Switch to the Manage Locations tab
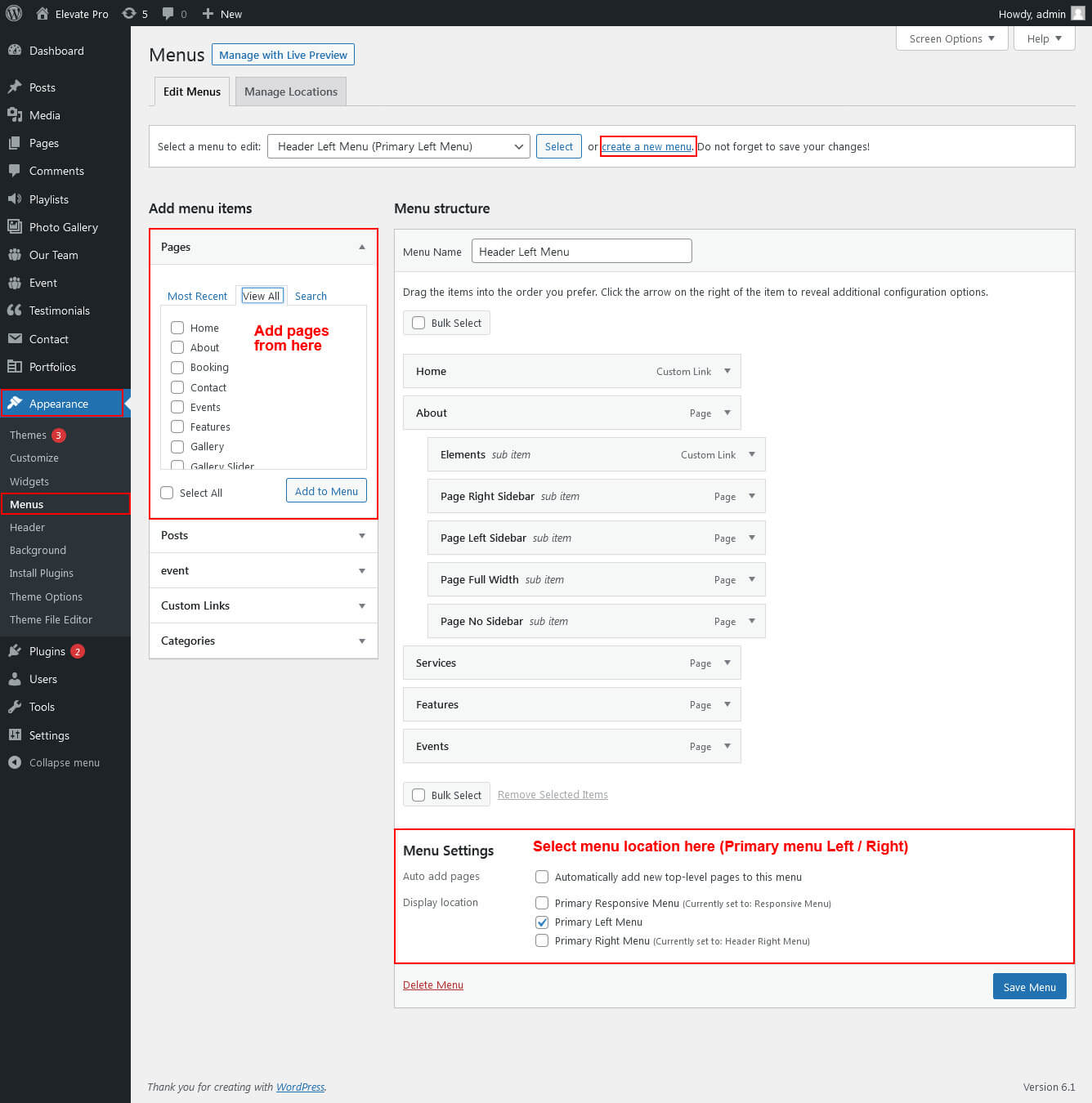1092x1103 pixels. pyautogui.click(x=290, y=92)
